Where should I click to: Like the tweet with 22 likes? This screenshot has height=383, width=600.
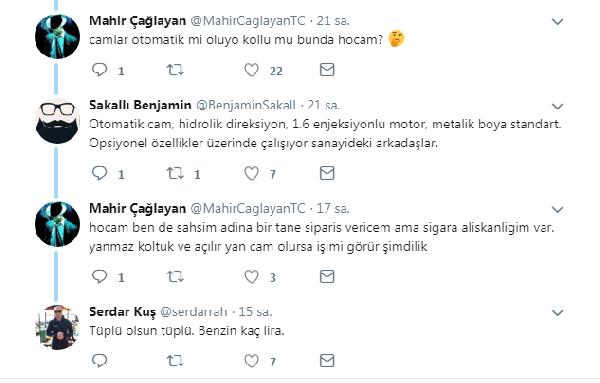point(251,70)
